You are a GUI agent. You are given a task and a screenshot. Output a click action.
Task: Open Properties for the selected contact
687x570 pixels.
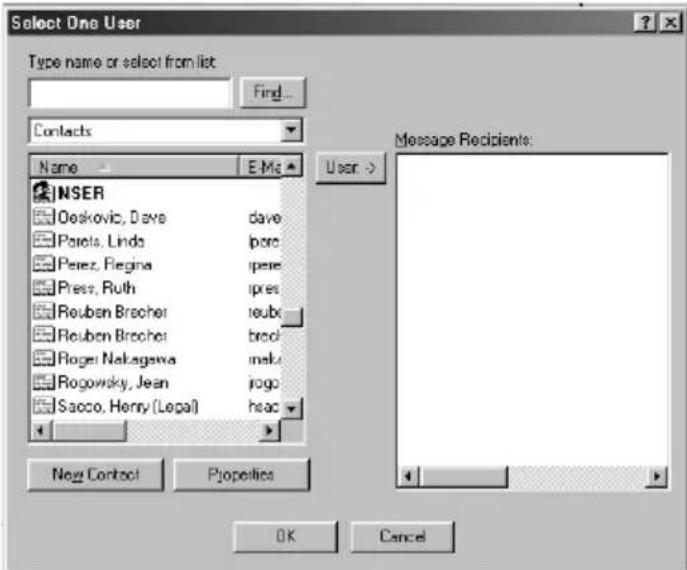[241, 474]
